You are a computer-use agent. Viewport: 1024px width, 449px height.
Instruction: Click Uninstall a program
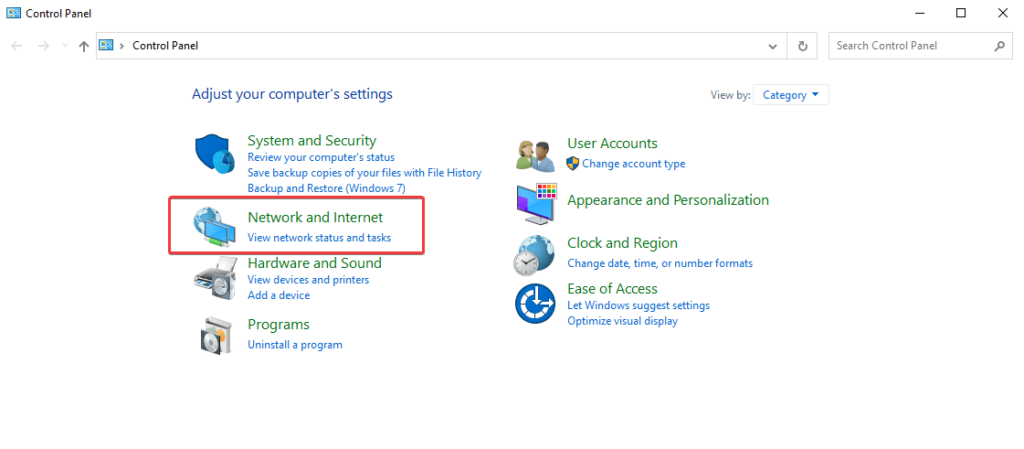coord(295,345)
